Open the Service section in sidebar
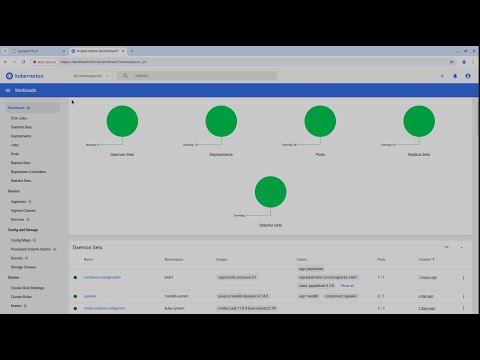The image size is (480, 360). pos(14,191)
